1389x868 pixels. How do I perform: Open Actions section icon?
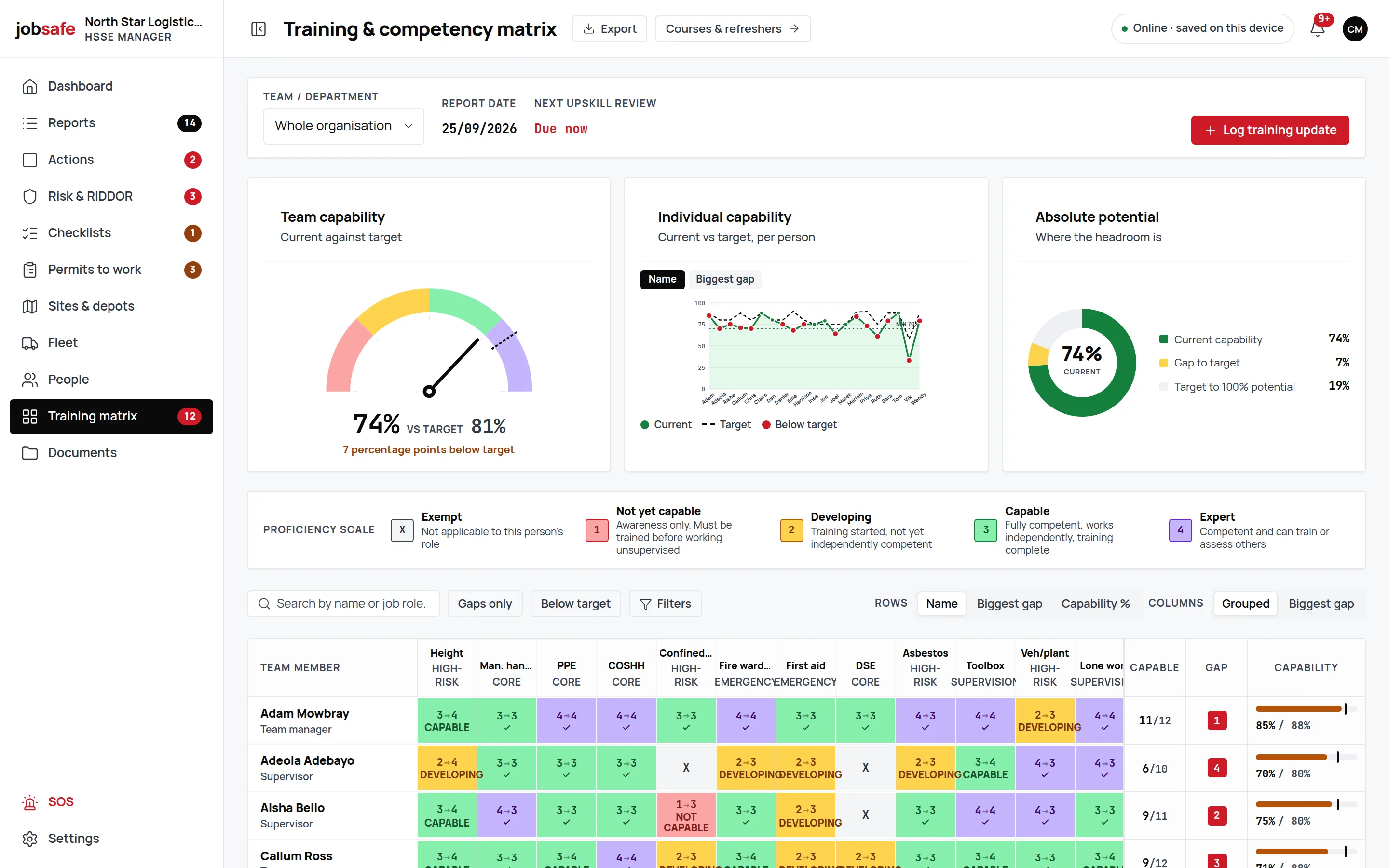pyautogui.click(x=30, y=160)
